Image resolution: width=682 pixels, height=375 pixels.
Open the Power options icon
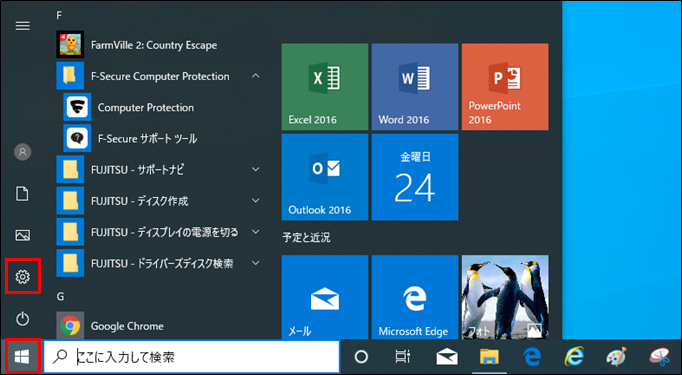click(x=23, y=319)
